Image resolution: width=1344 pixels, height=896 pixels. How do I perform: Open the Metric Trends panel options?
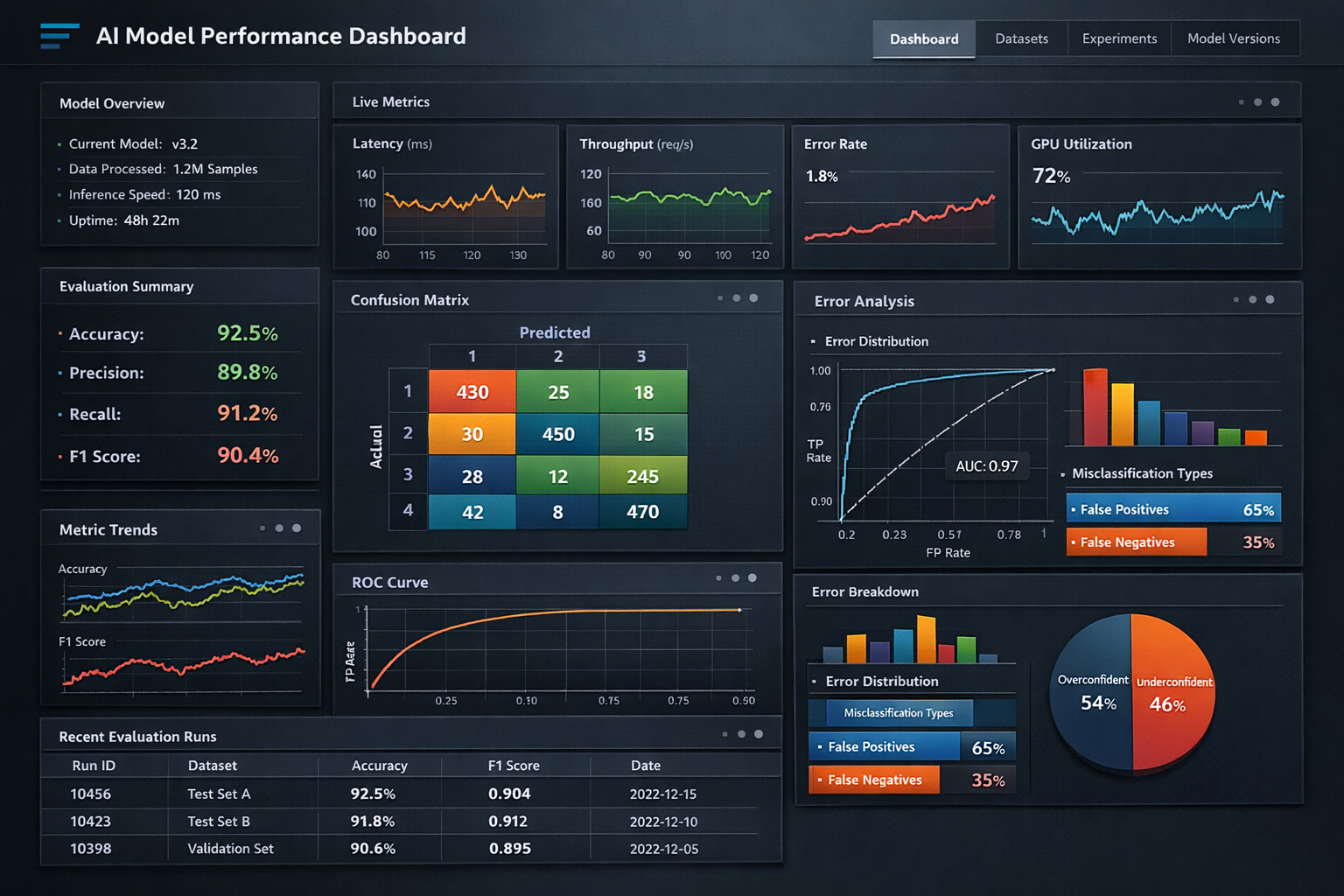[280, 528]
